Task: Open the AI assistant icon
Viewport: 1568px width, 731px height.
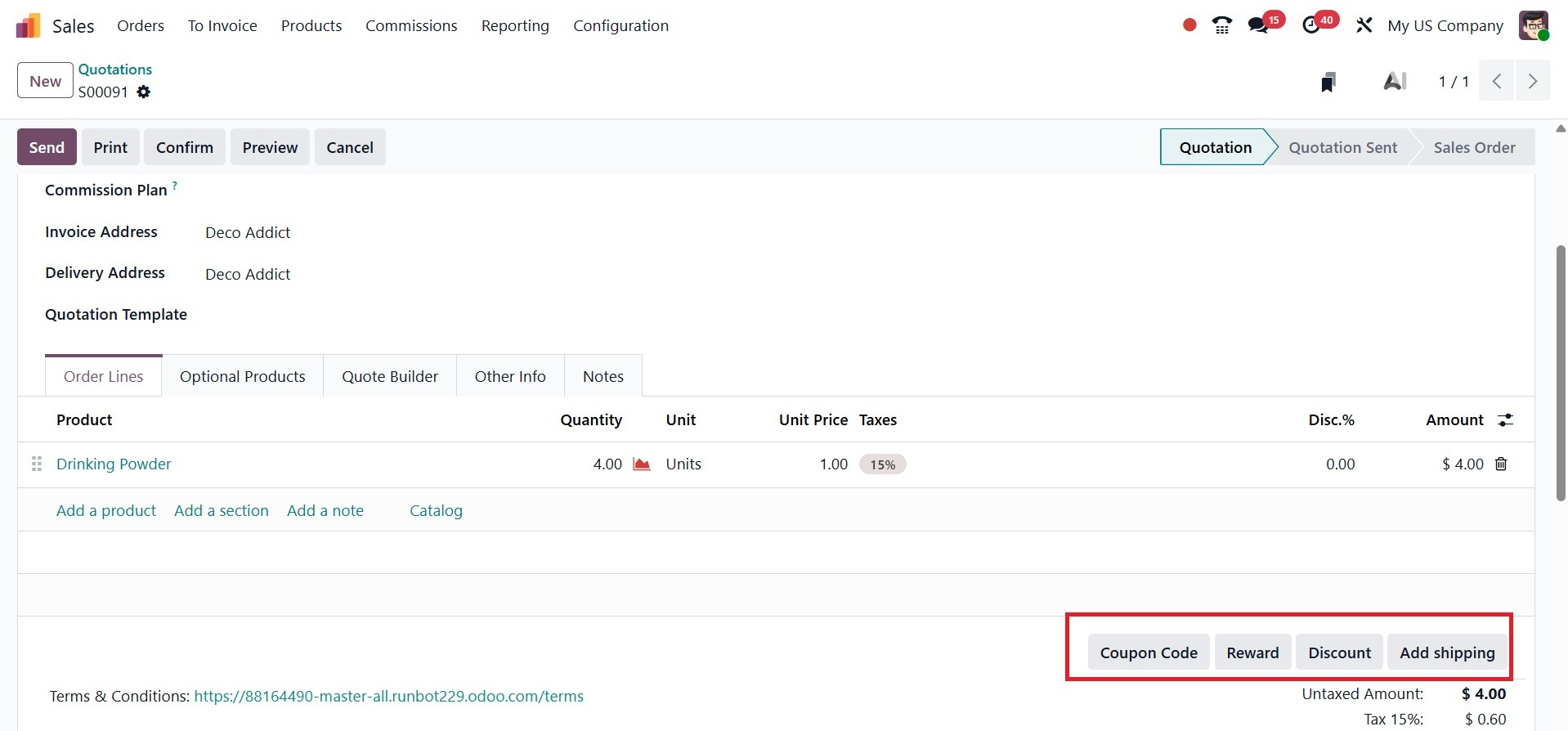Action: 1394,82
